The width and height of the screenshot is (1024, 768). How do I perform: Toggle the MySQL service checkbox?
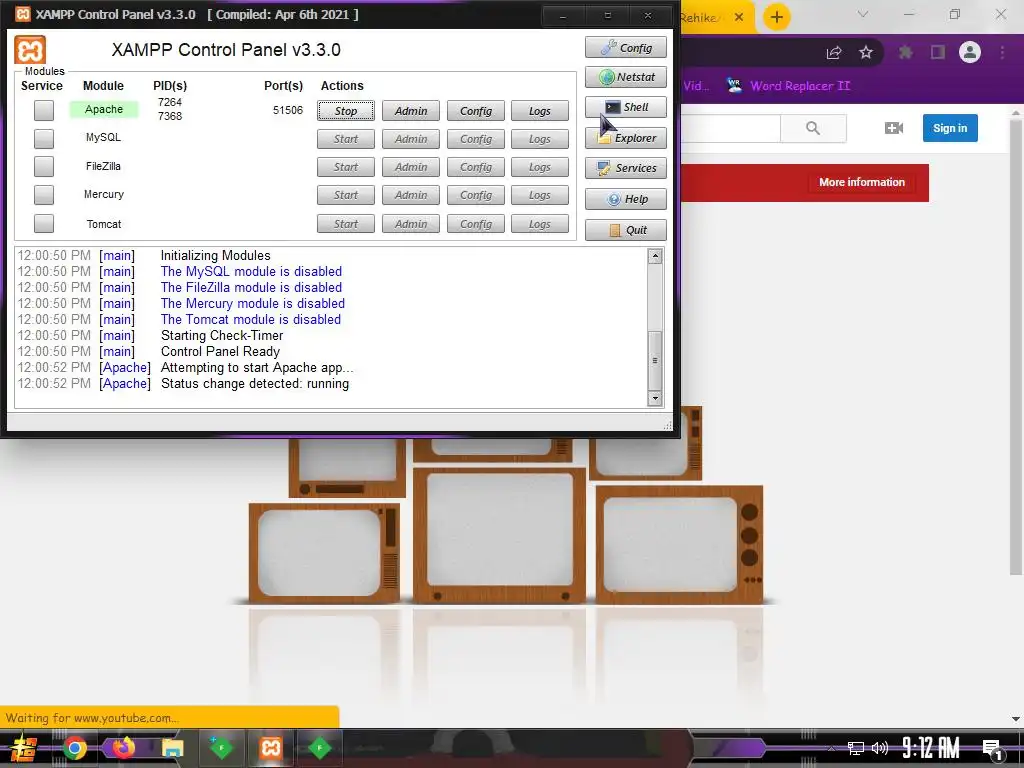(44, 138)
